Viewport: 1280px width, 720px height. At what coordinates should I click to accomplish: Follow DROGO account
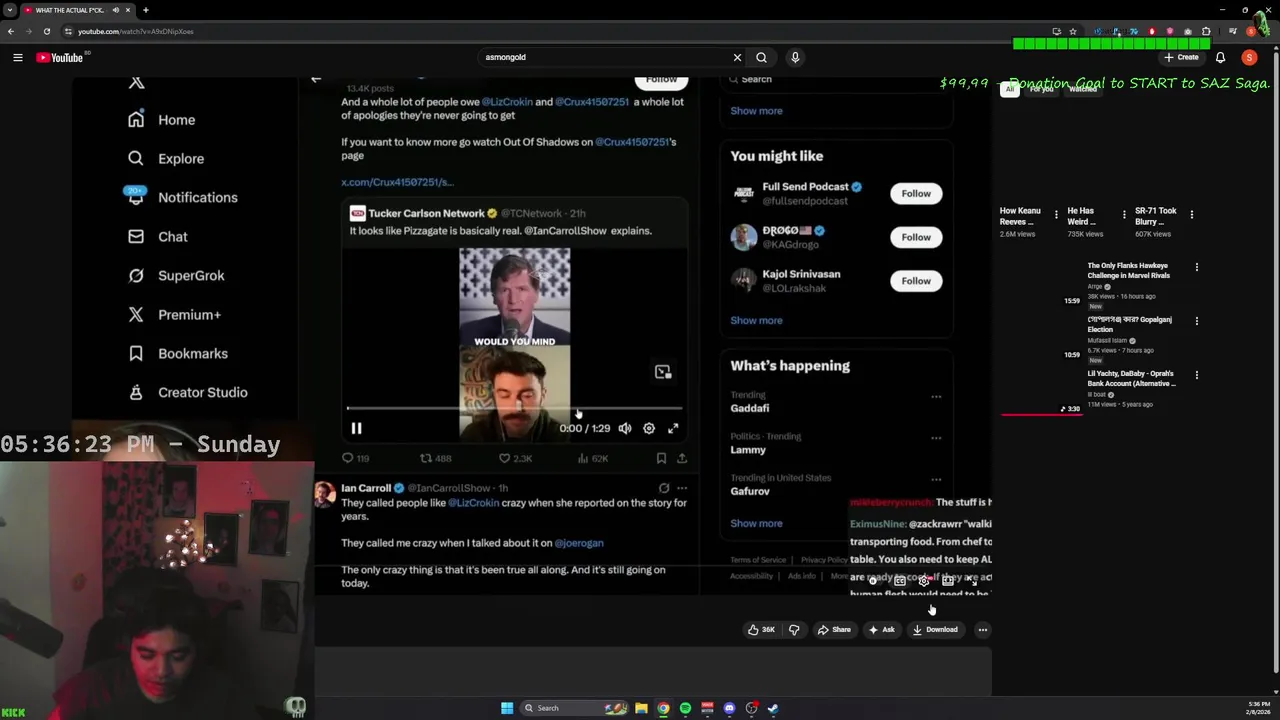[916, 237]
